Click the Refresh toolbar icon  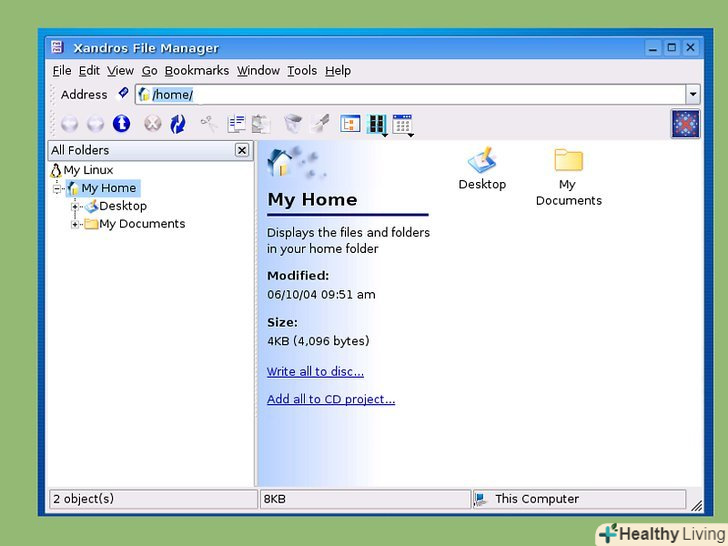[x=178, y=124]
